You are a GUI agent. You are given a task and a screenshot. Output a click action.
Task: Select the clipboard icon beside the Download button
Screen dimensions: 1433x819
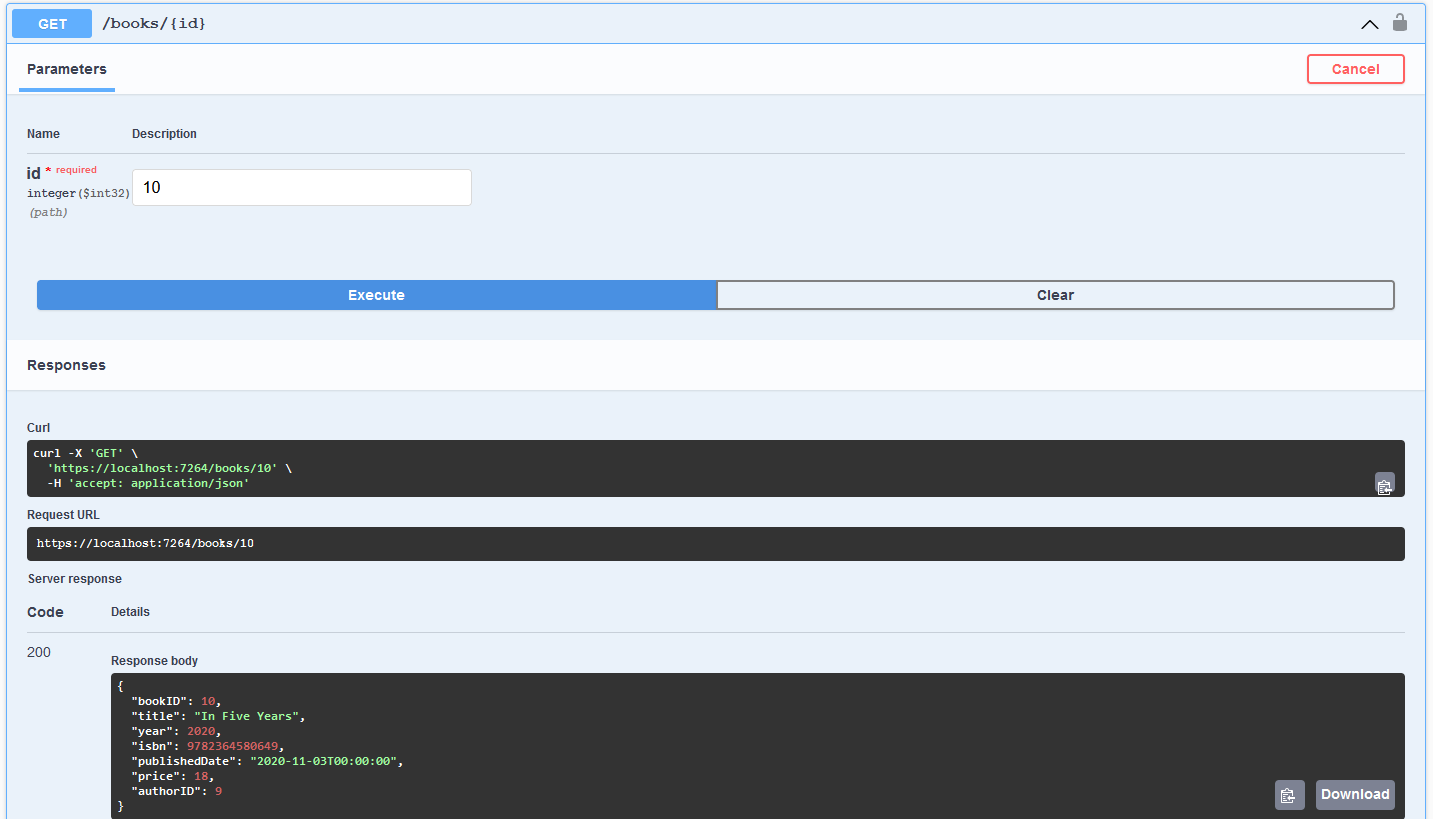[x=1289, y=794]
